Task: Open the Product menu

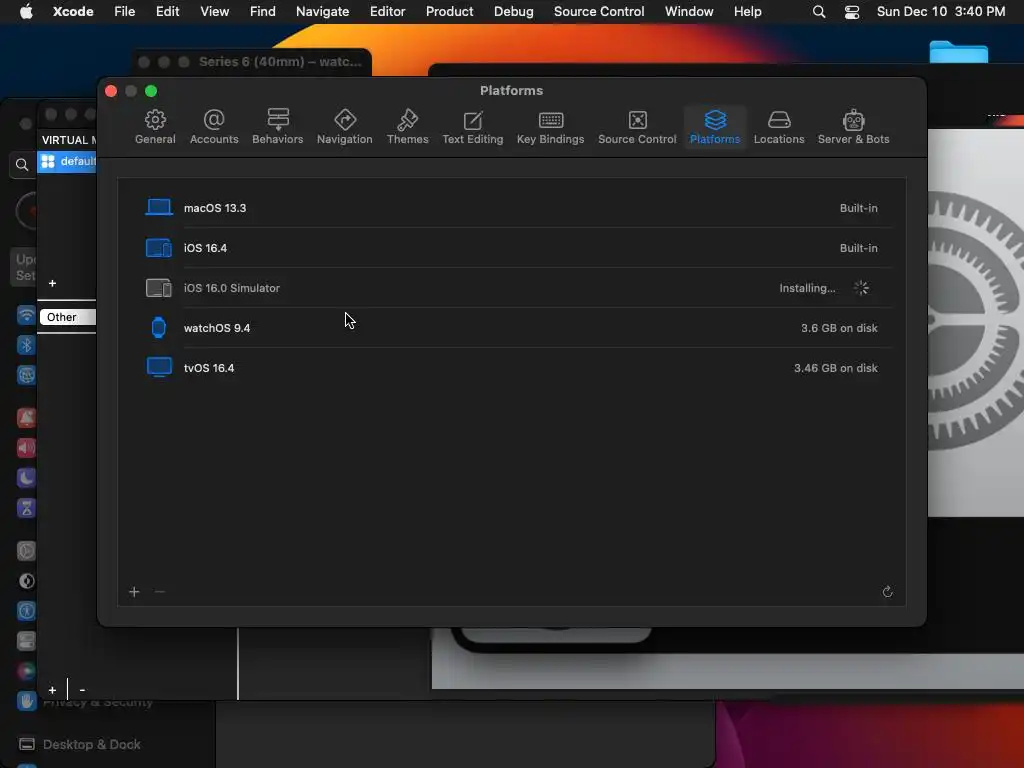Action: [x=449, y=12]
